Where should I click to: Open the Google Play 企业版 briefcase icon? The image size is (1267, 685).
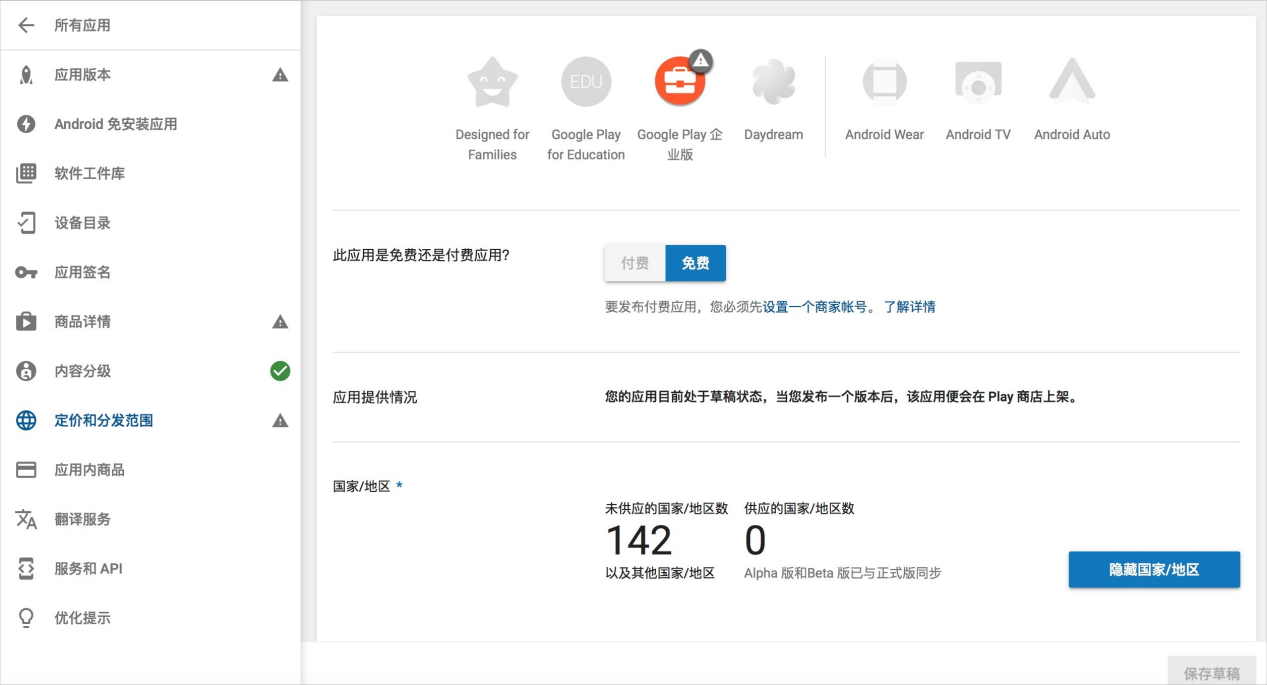(x=680, y=82)
